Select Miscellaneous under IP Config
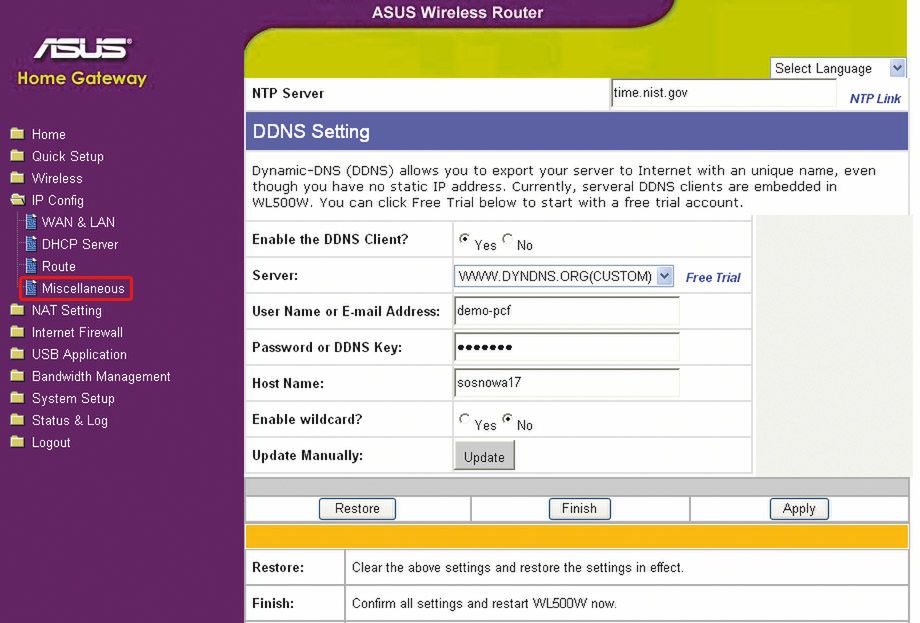 click(x=83, y=289)
